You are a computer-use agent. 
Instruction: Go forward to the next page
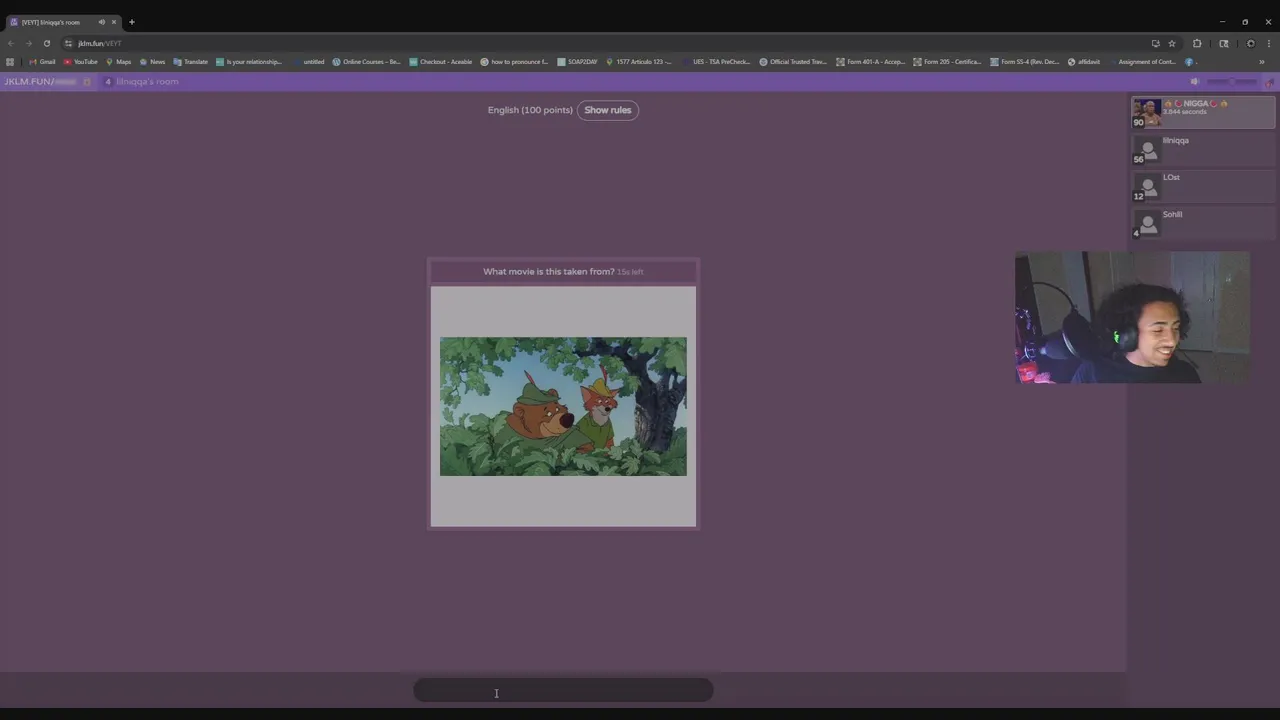pyautogui.click(x=28, y=44)
